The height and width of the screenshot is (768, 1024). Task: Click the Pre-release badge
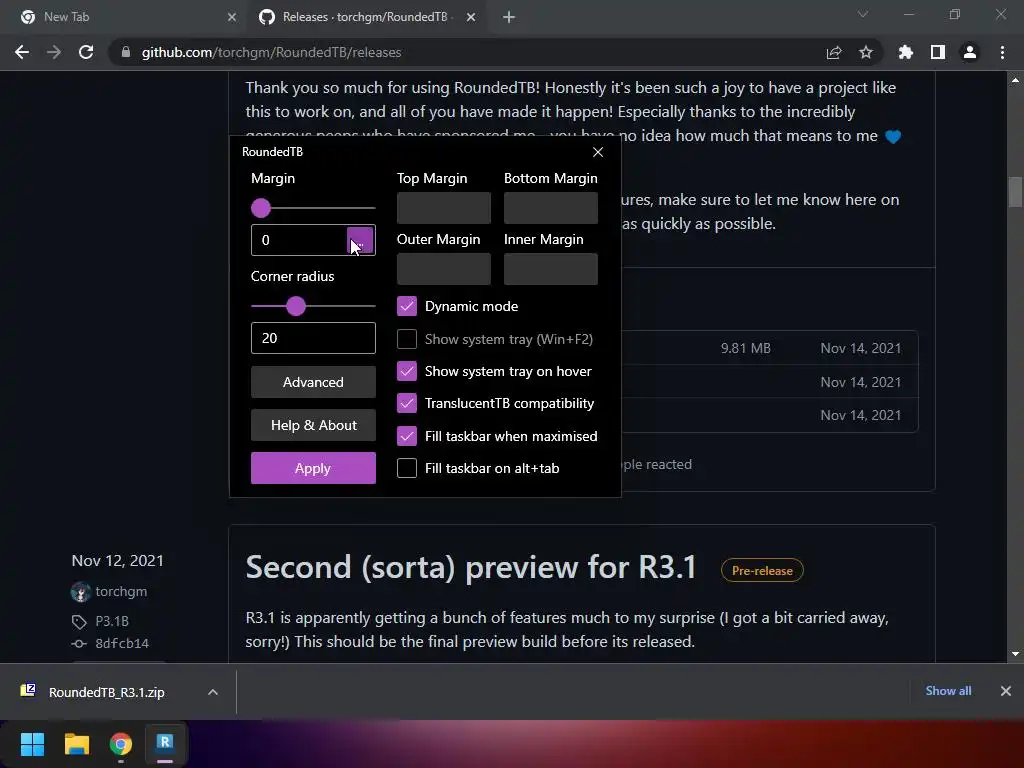[762, 570]
